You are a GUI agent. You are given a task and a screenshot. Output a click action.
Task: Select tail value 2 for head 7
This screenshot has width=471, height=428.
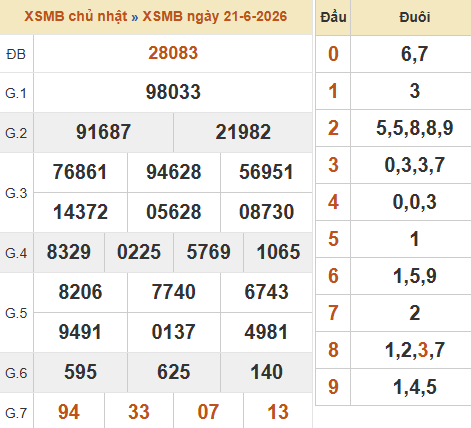click(415, 313)
